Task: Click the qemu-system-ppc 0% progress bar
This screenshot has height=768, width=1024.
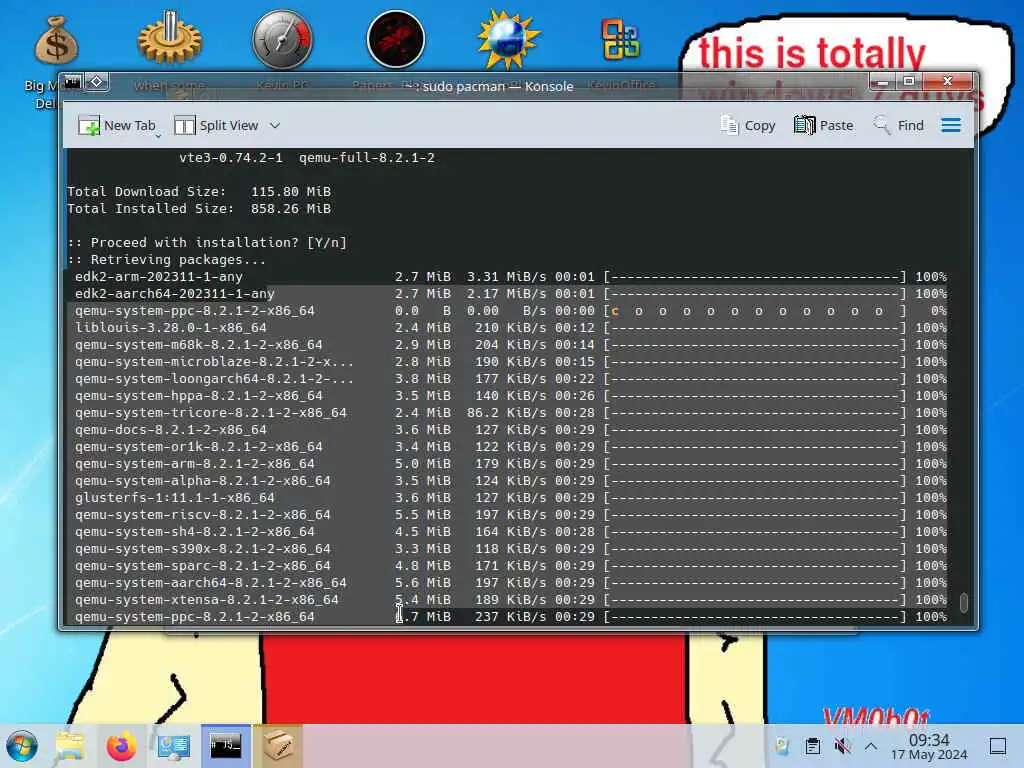Action: tap(756, 311)
